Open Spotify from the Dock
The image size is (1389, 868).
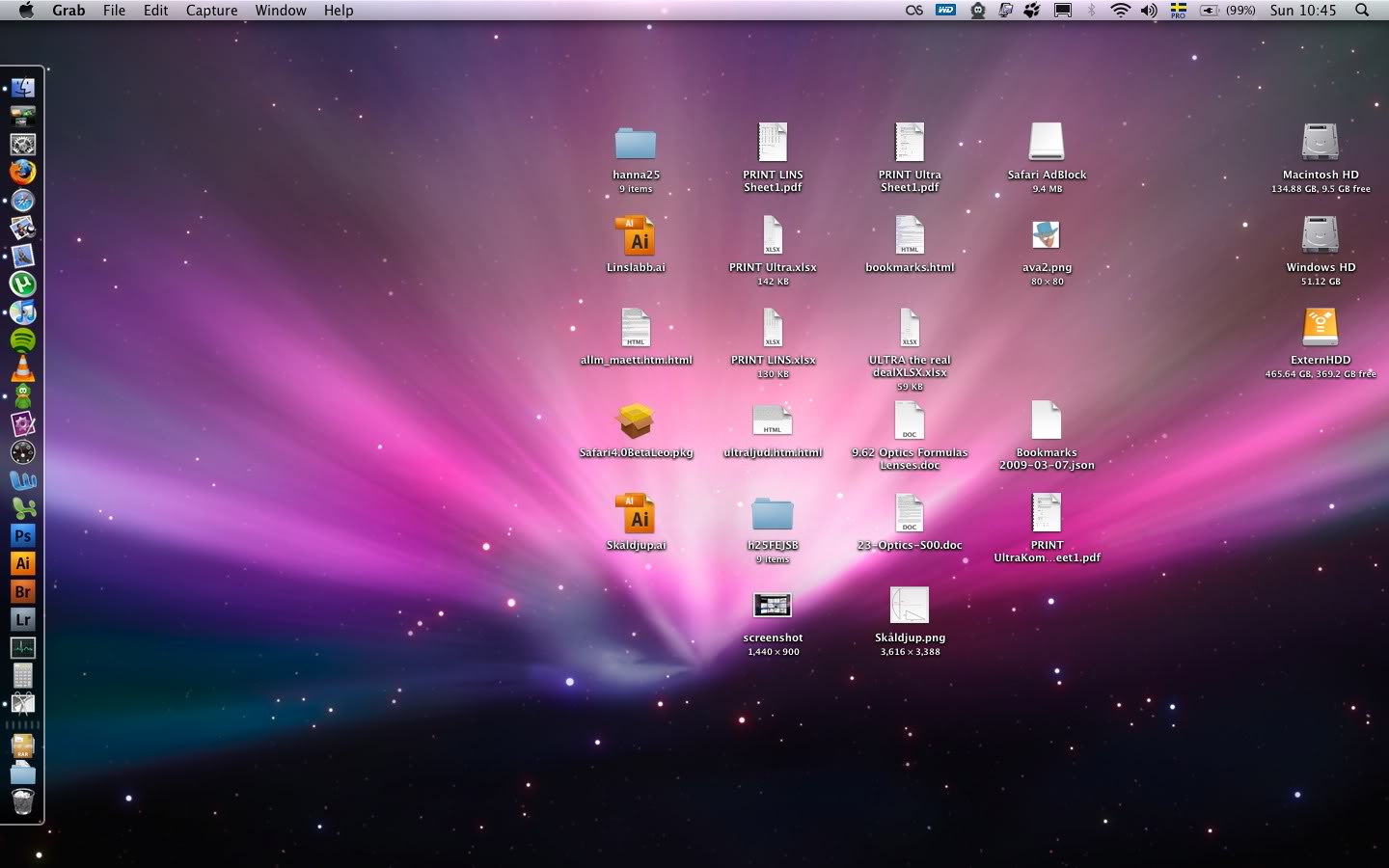coord(23,339)
